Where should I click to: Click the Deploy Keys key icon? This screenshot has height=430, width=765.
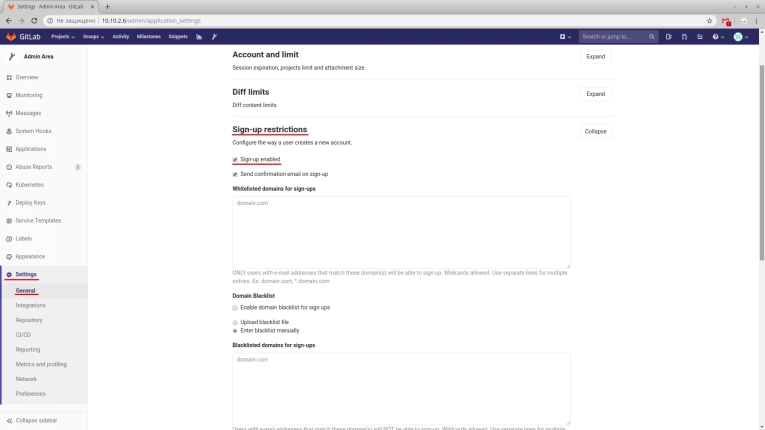[9, 203]
